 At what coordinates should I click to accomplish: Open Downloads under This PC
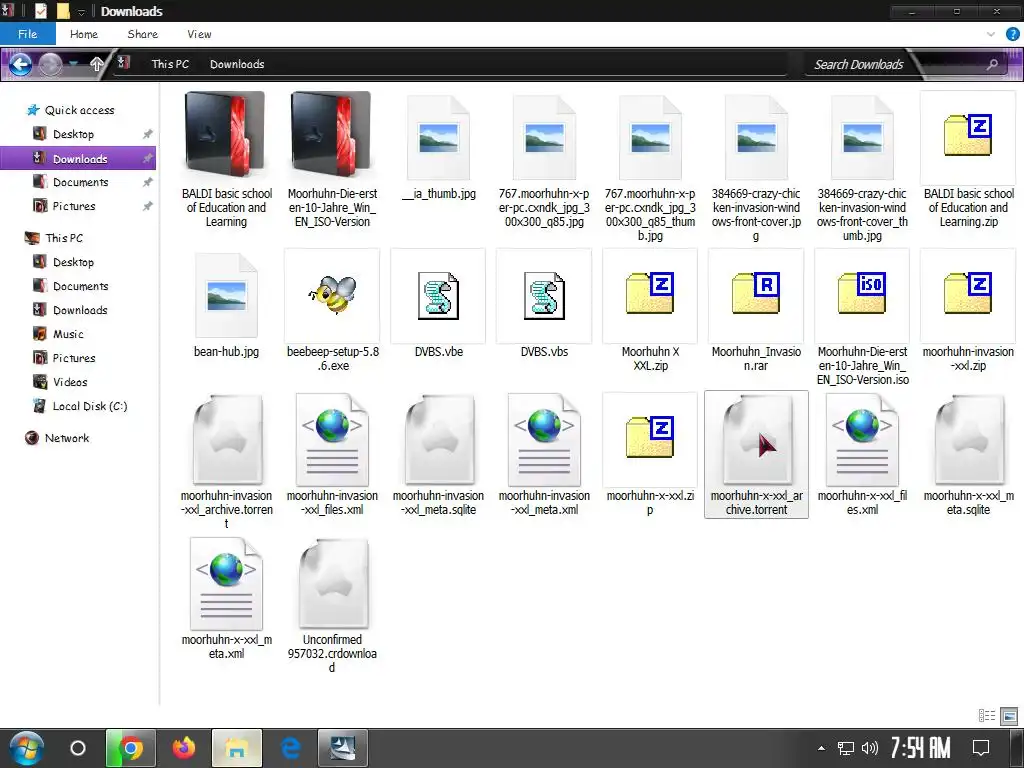(80, 310)
